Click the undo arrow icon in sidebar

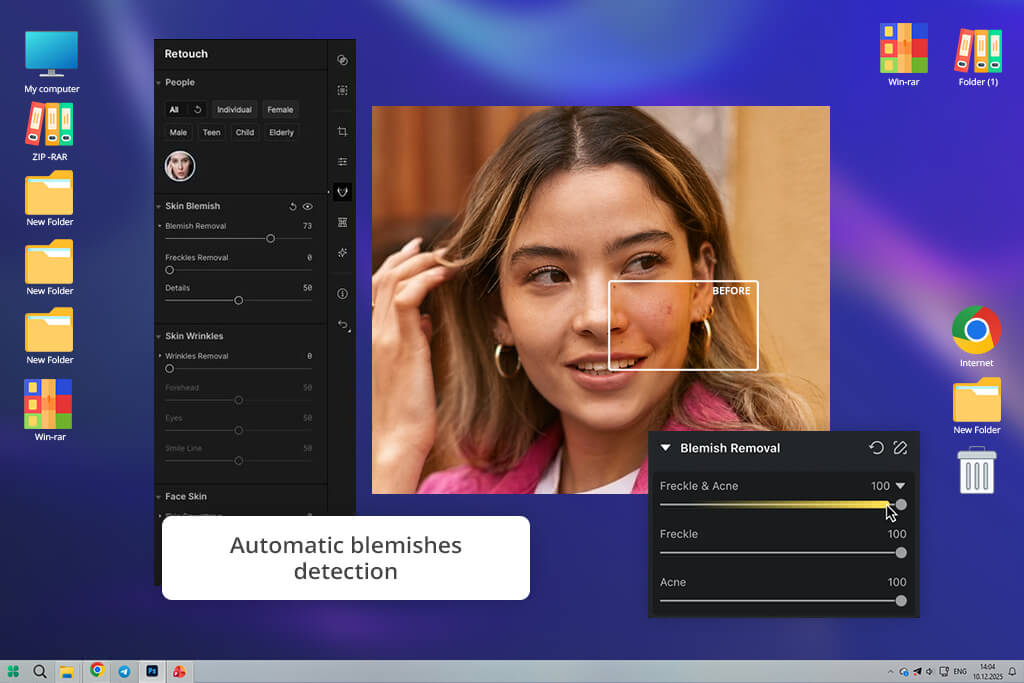click(x=344, y=325)
